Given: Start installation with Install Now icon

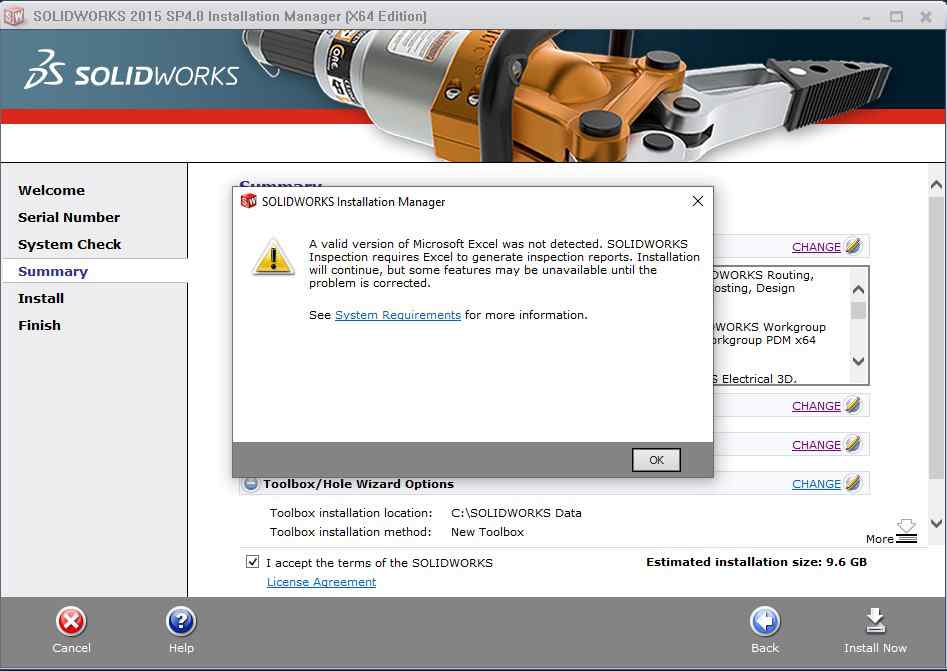Looking at the screenshot, I should pos(875,622).
